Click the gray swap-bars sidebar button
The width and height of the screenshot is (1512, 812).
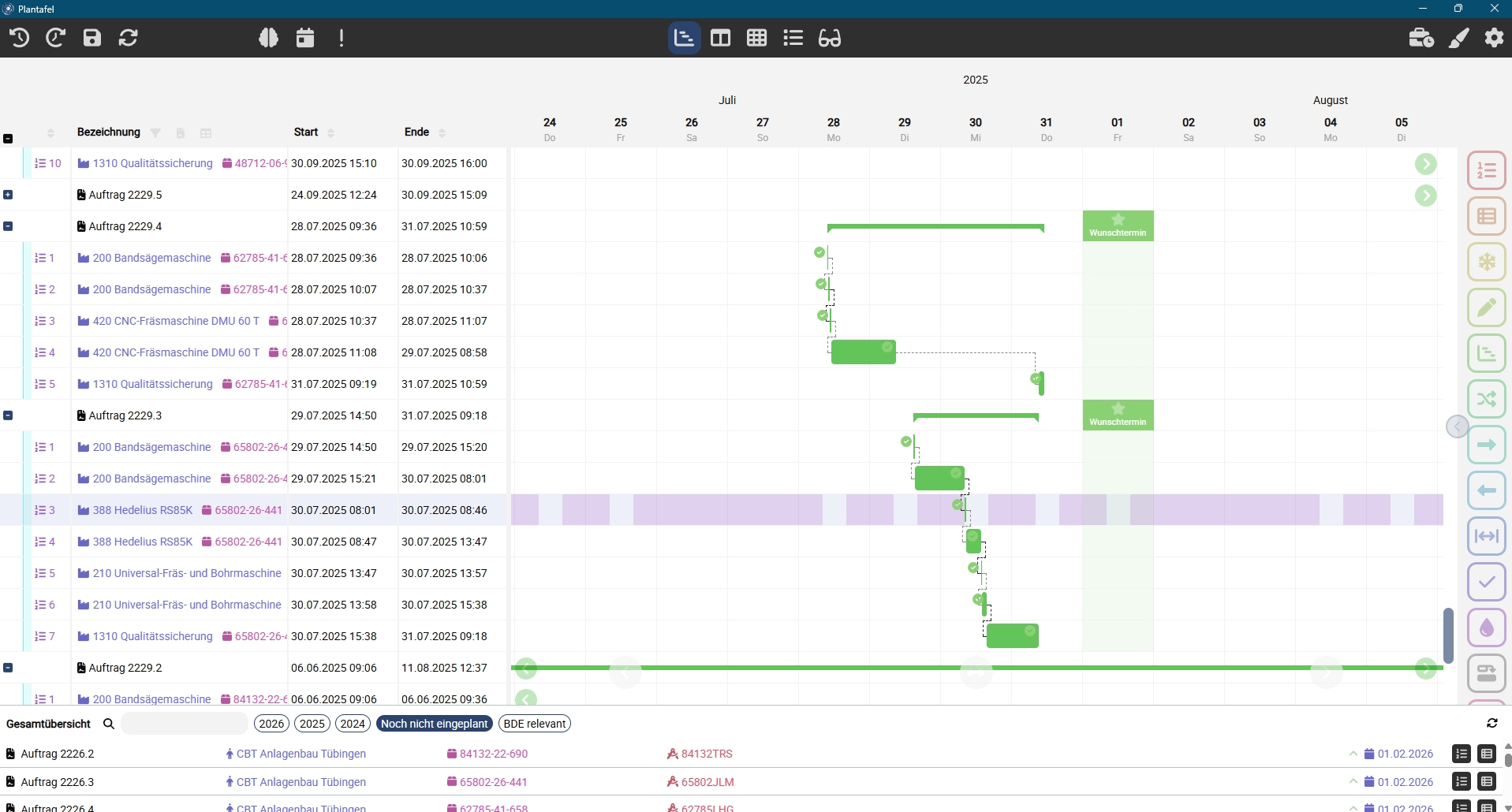click(x=1487, y=673)
